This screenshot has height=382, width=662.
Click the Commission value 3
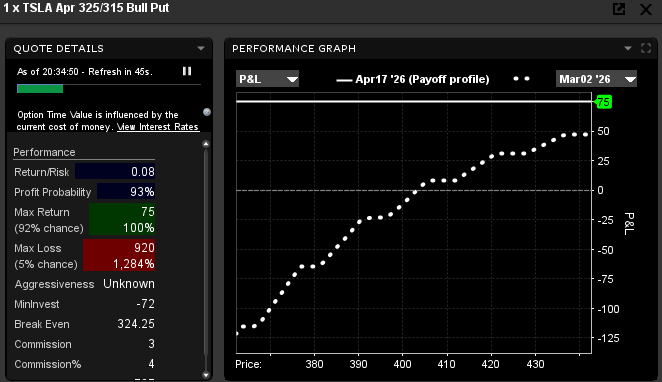click(151, 344)
